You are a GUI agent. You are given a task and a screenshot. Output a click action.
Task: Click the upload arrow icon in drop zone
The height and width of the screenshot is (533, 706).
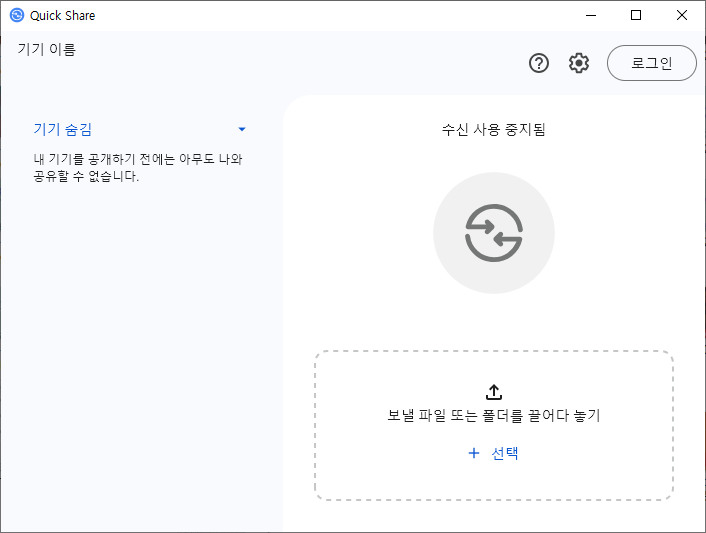tap(494, 392)
